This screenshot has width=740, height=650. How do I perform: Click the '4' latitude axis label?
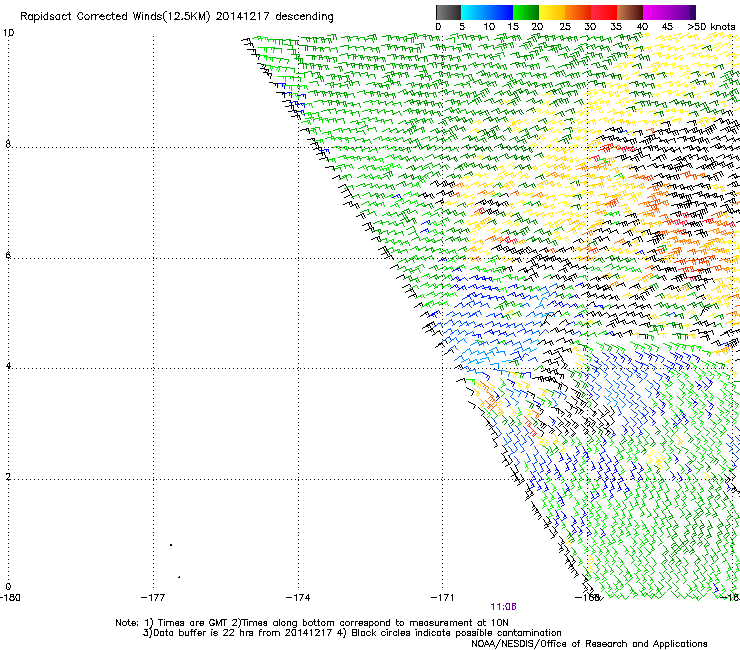(x=8, y=366)
